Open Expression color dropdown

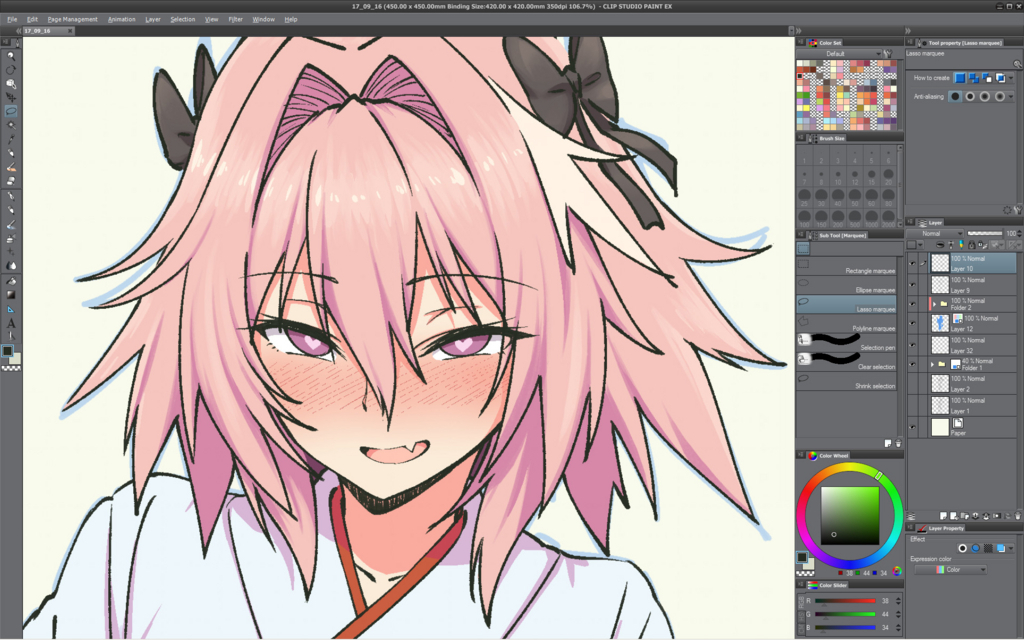click(x=950, y=569)
